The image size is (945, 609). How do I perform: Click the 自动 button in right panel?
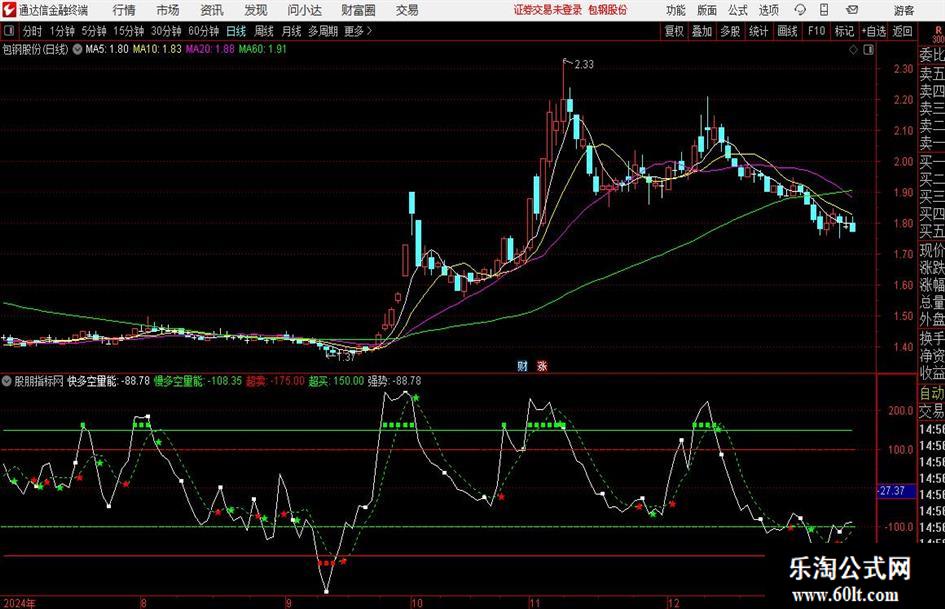(x=932, y=393)
